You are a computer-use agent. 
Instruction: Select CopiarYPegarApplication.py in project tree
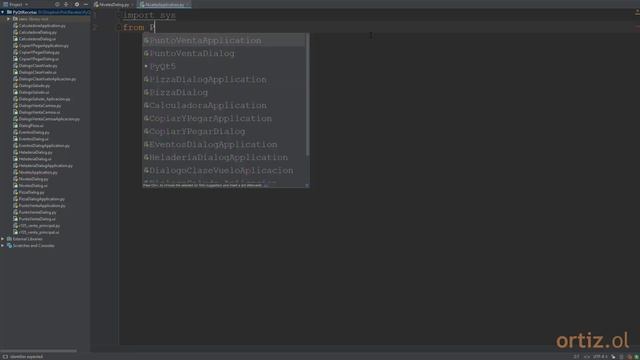point(43,46)
